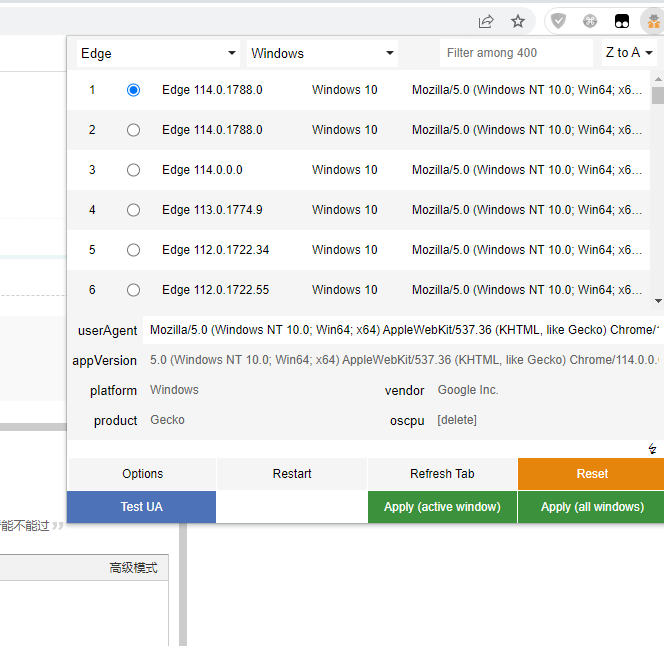Open the black square extension icon
The height and width of the screenshot is (646, 664).
622,21
